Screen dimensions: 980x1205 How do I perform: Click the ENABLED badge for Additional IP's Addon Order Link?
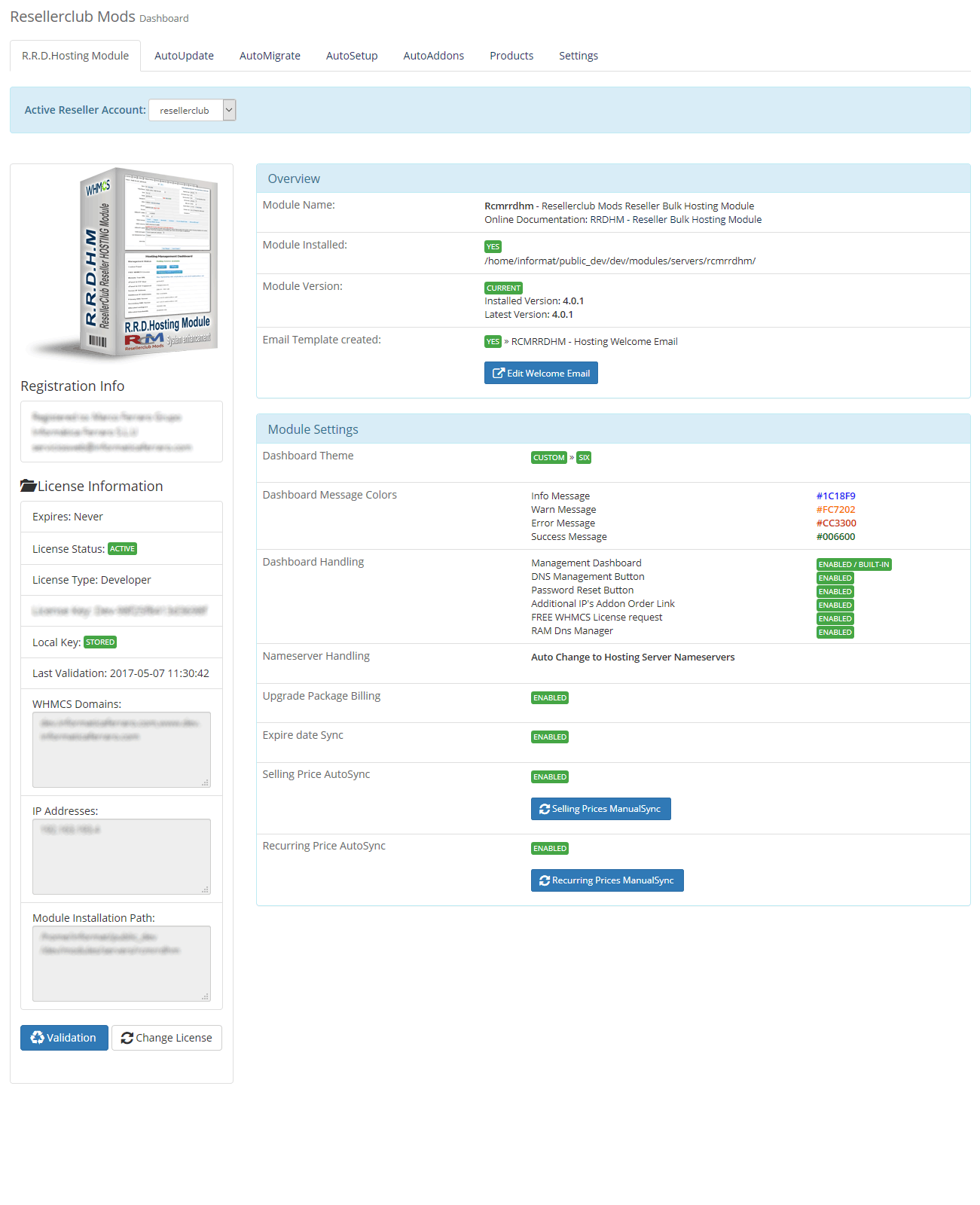[x=835, y=606]
